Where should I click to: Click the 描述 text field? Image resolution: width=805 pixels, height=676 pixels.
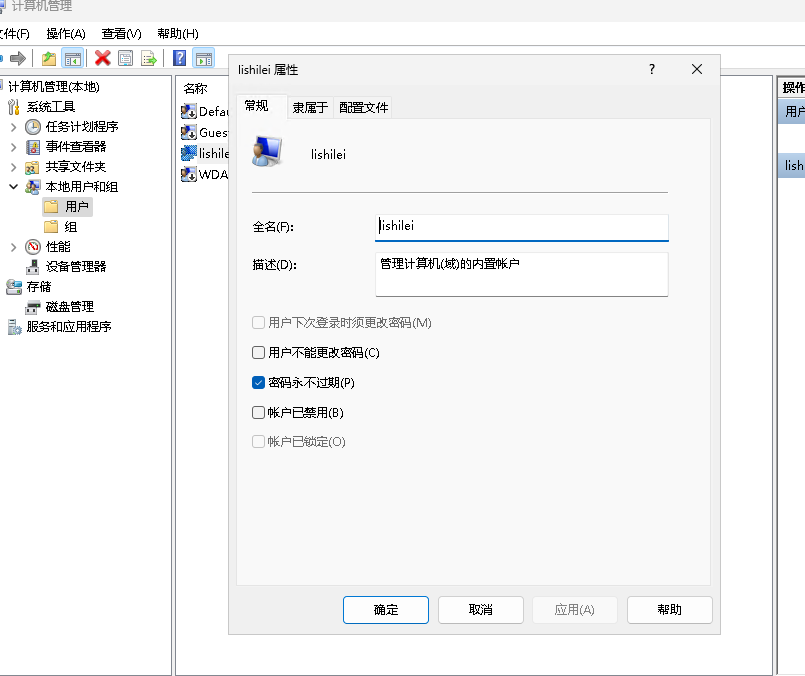pyautogui.click(x=521, y=274)
